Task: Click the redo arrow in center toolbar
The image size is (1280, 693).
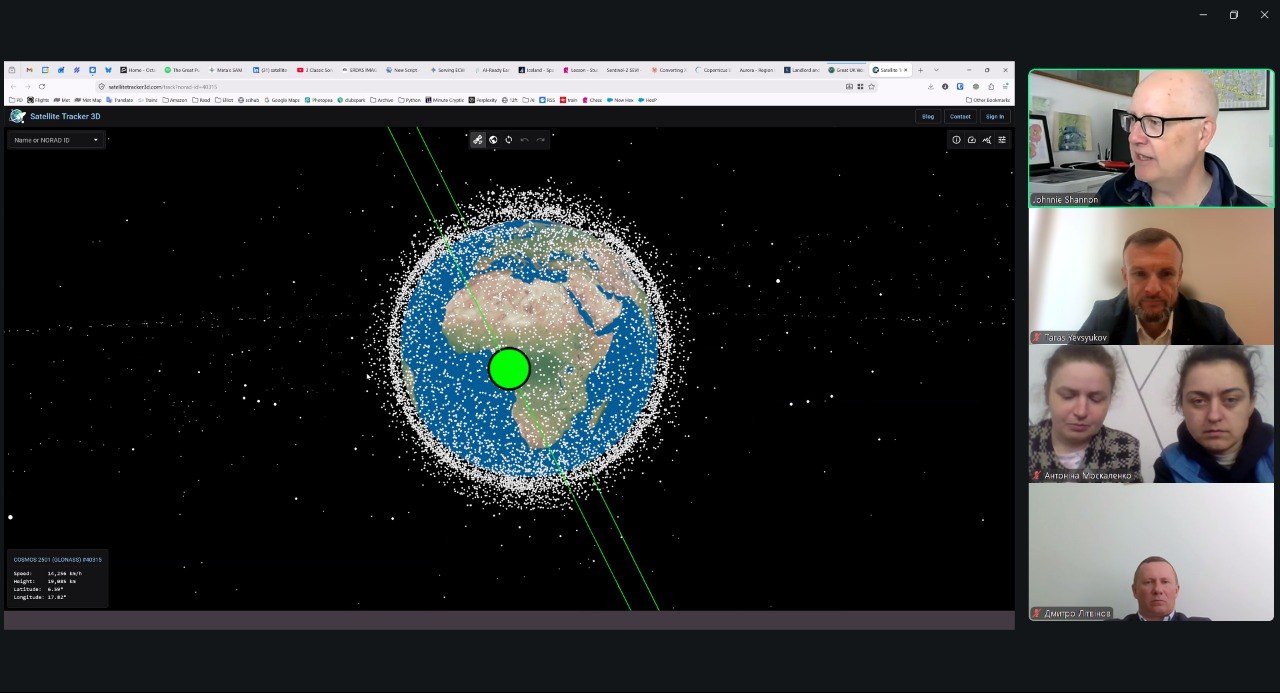Action: pos(540,140)
